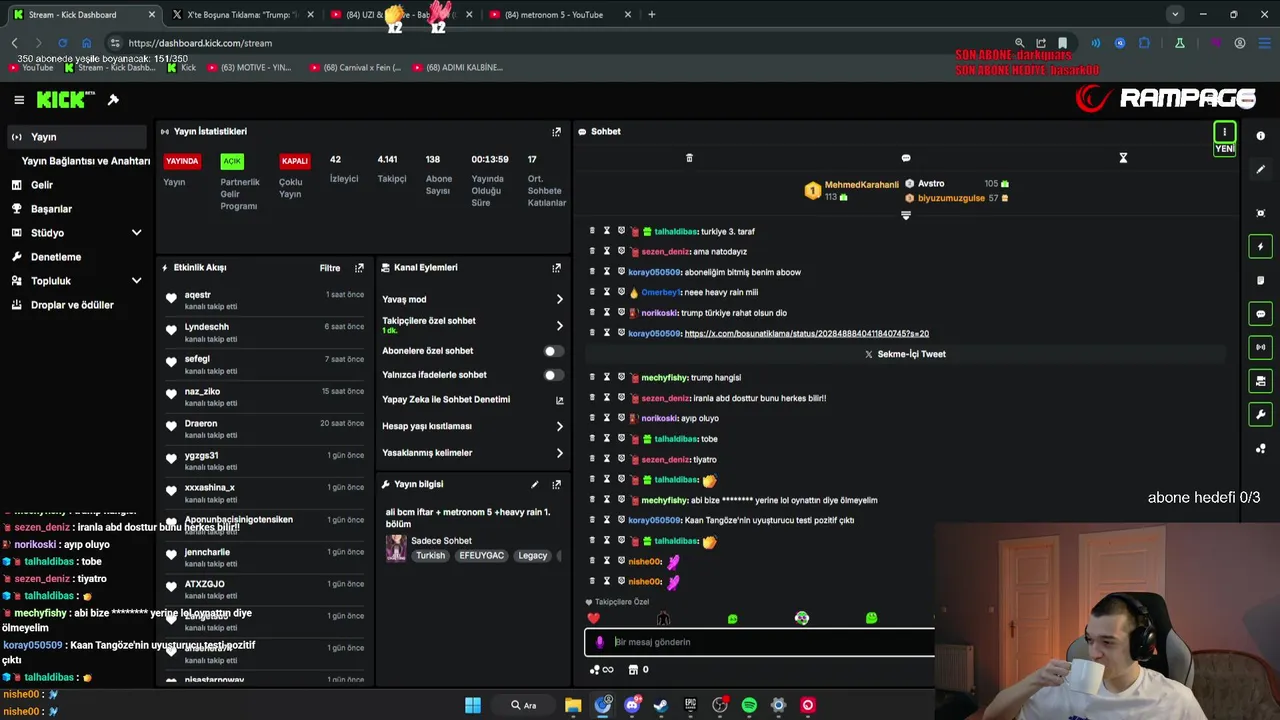
Task: Click the shop icon below message box
Action: coord(633,670)
